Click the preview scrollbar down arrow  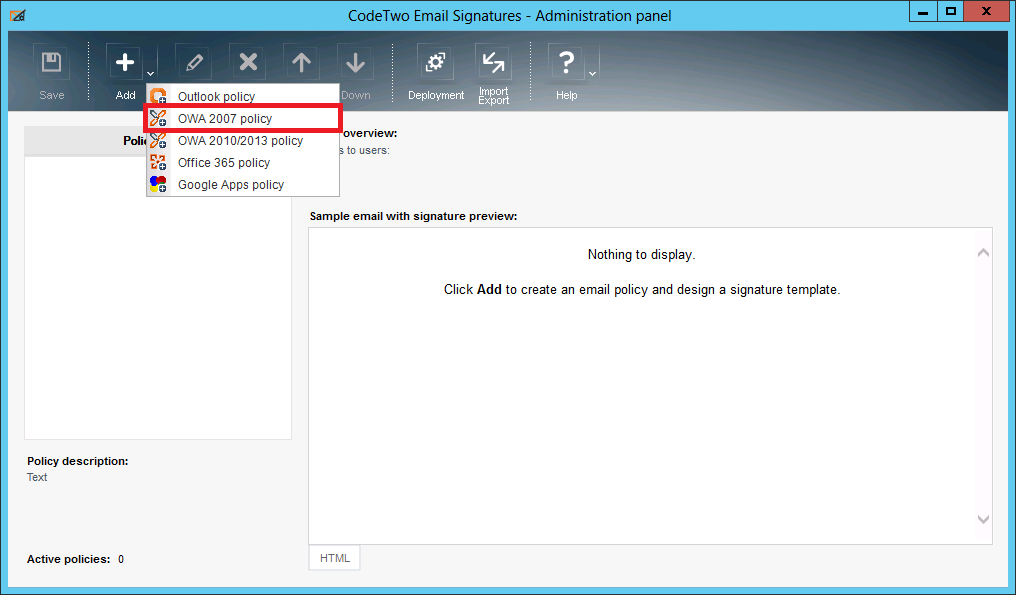coord(983,519)
